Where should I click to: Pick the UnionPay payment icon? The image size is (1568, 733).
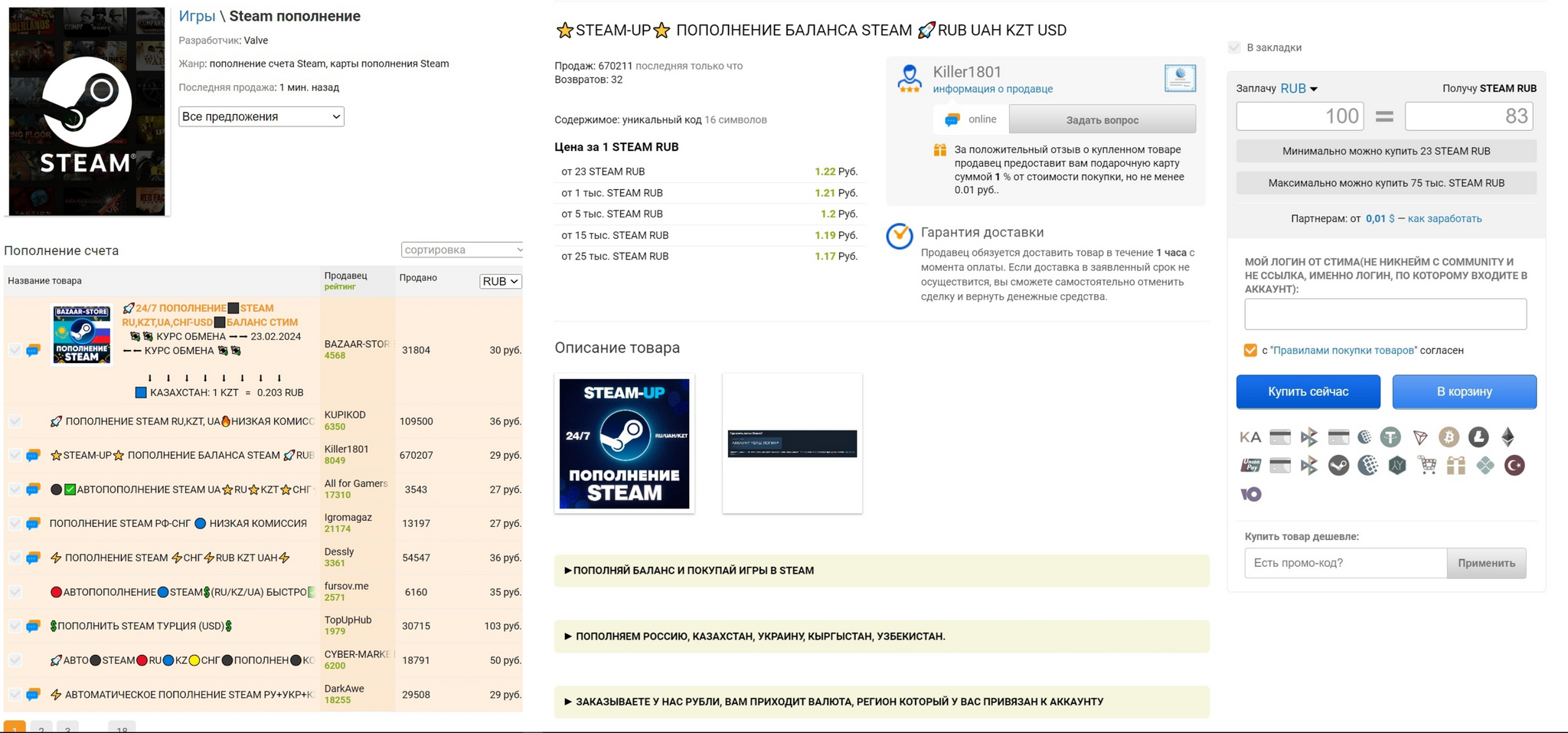pos(1250,465)
